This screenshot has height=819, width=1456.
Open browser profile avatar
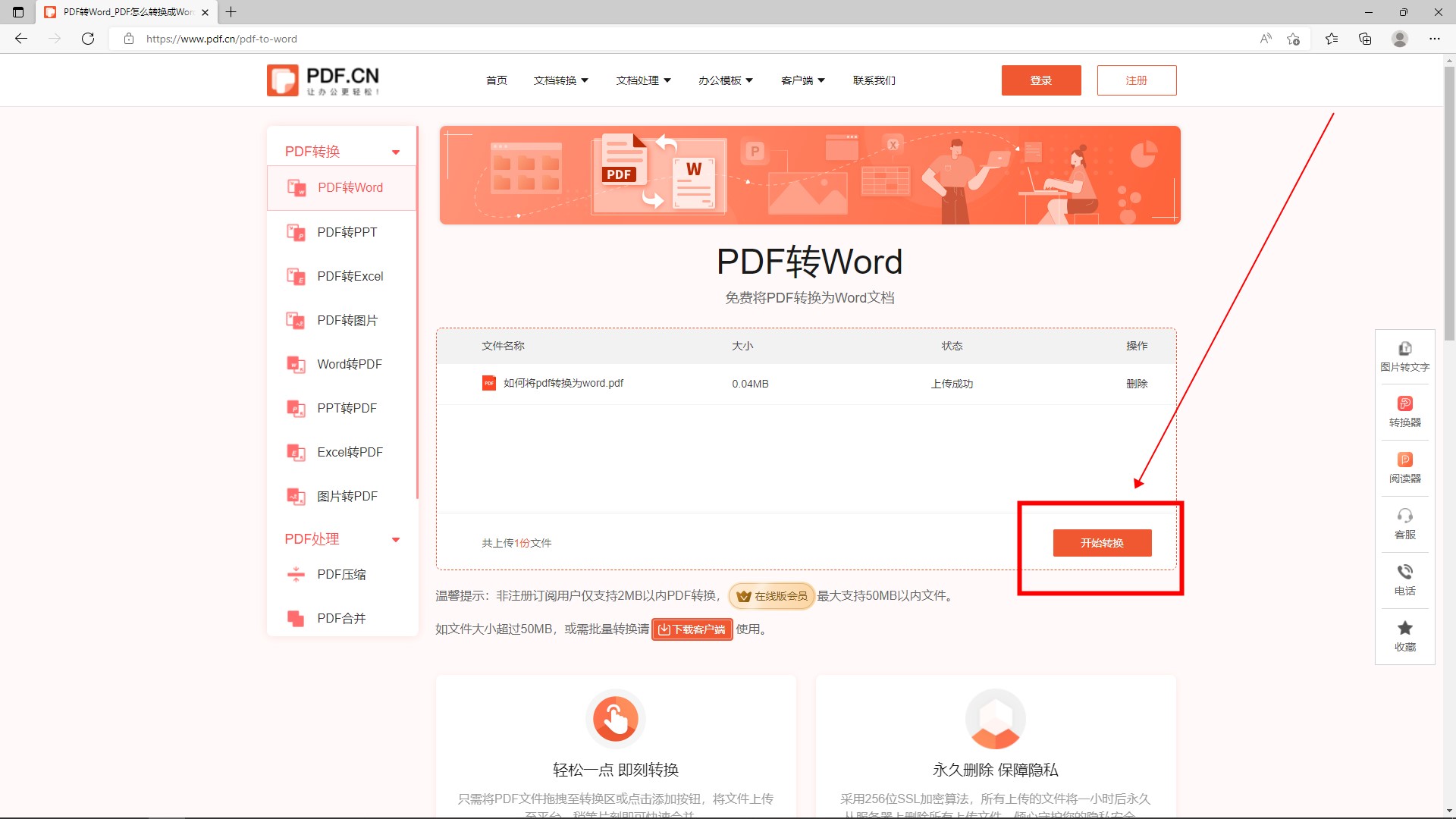(x=1400, y=39)
